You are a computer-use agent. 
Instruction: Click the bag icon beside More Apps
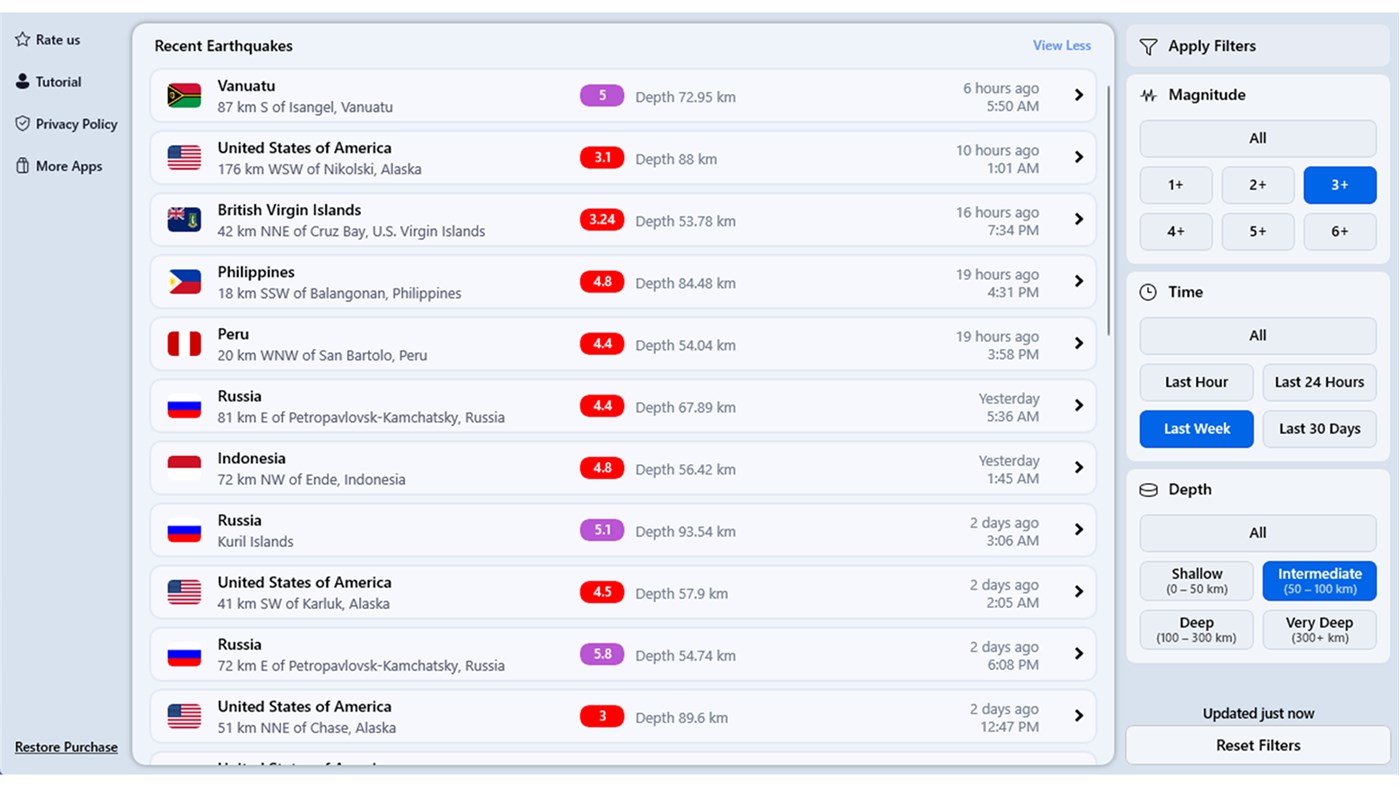pos(22,166)
